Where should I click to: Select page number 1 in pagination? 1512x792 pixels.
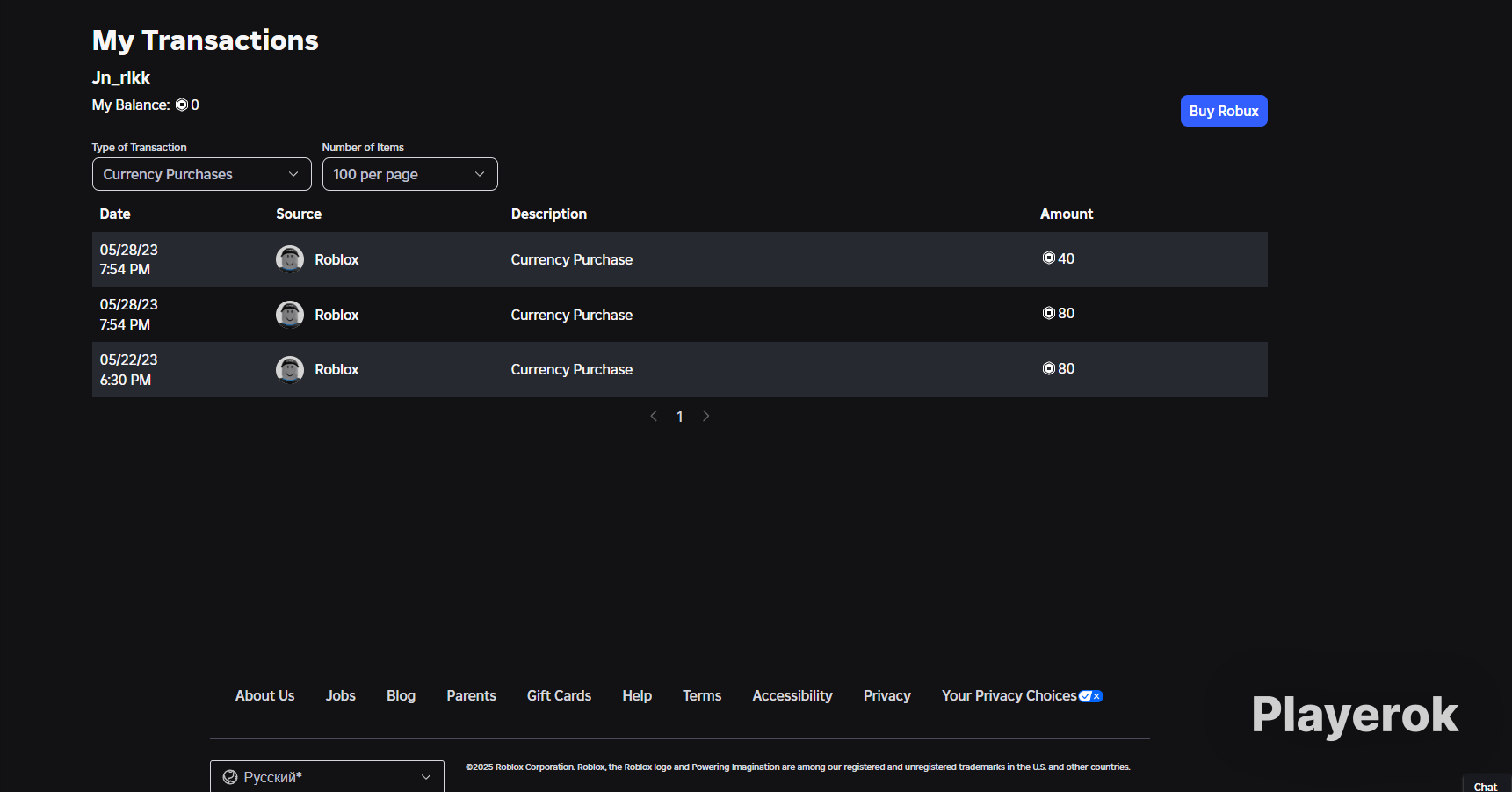click(680, 417)
